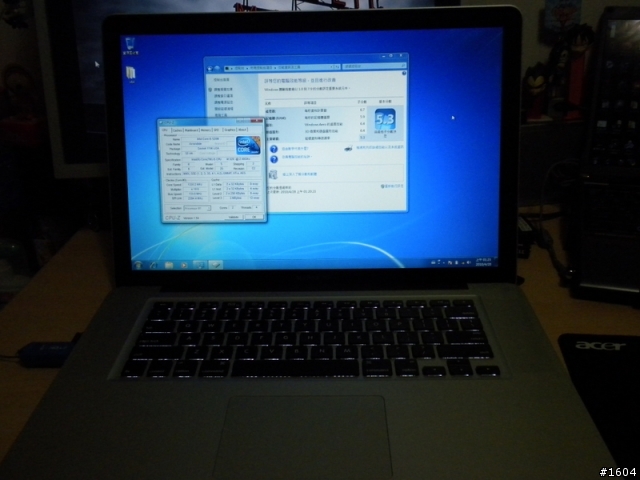Image resolution: width=640 pixels, height=480 pixels.
Task: Open the processor Selection dropdown in CPU-Z
Action: tap(197, 208)
